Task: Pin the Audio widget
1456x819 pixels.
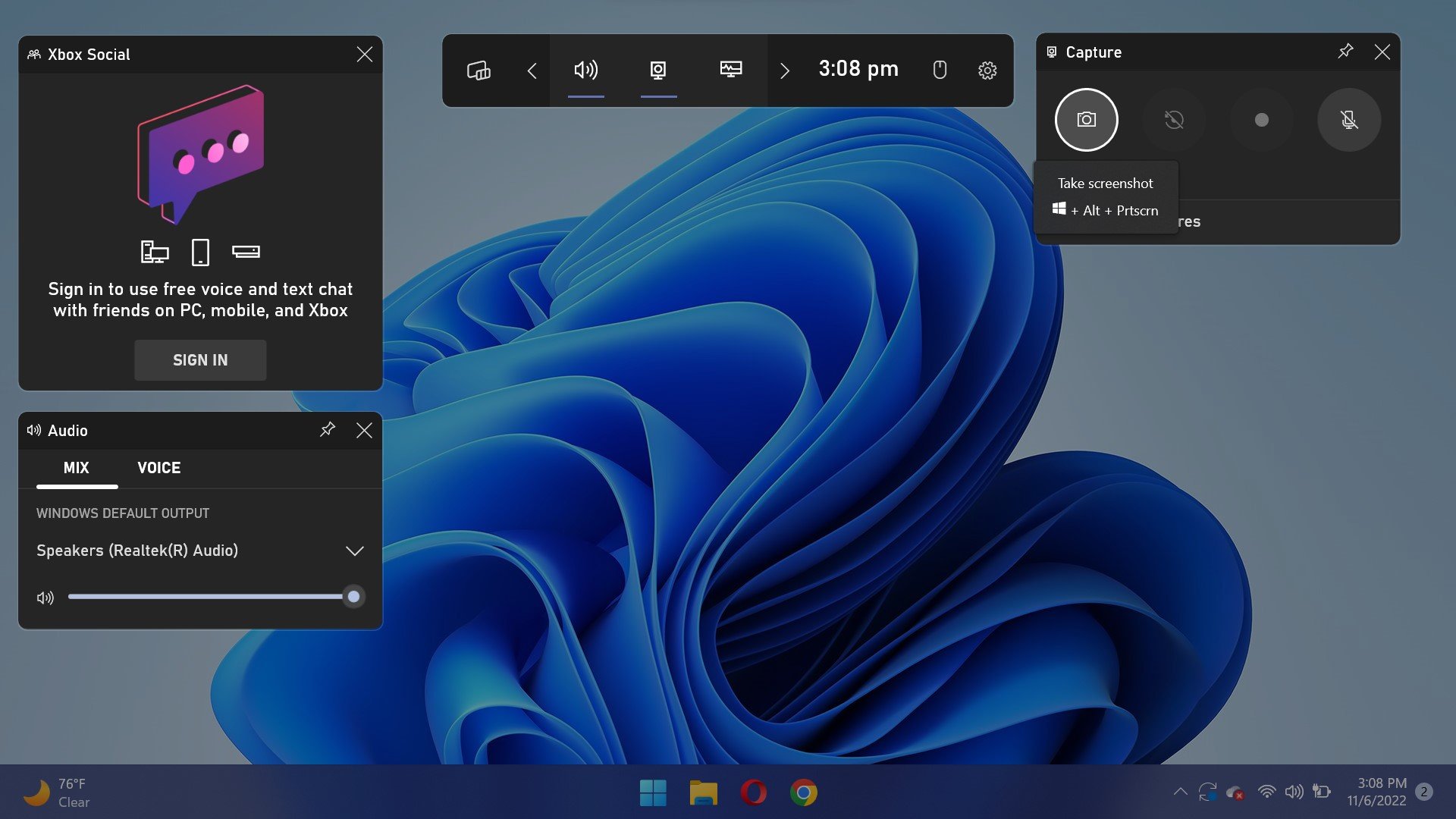Action: point(328,430)
